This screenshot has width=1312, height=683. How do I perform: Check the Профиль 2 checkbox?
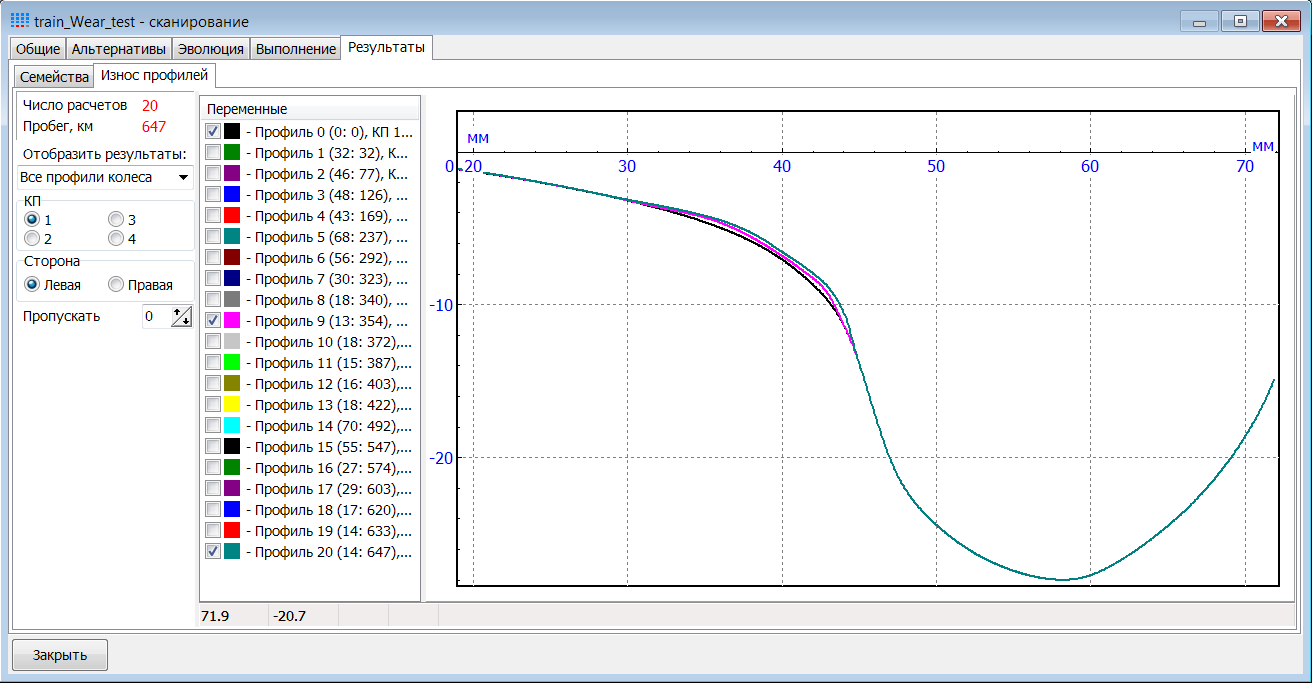tap(213, 173)
